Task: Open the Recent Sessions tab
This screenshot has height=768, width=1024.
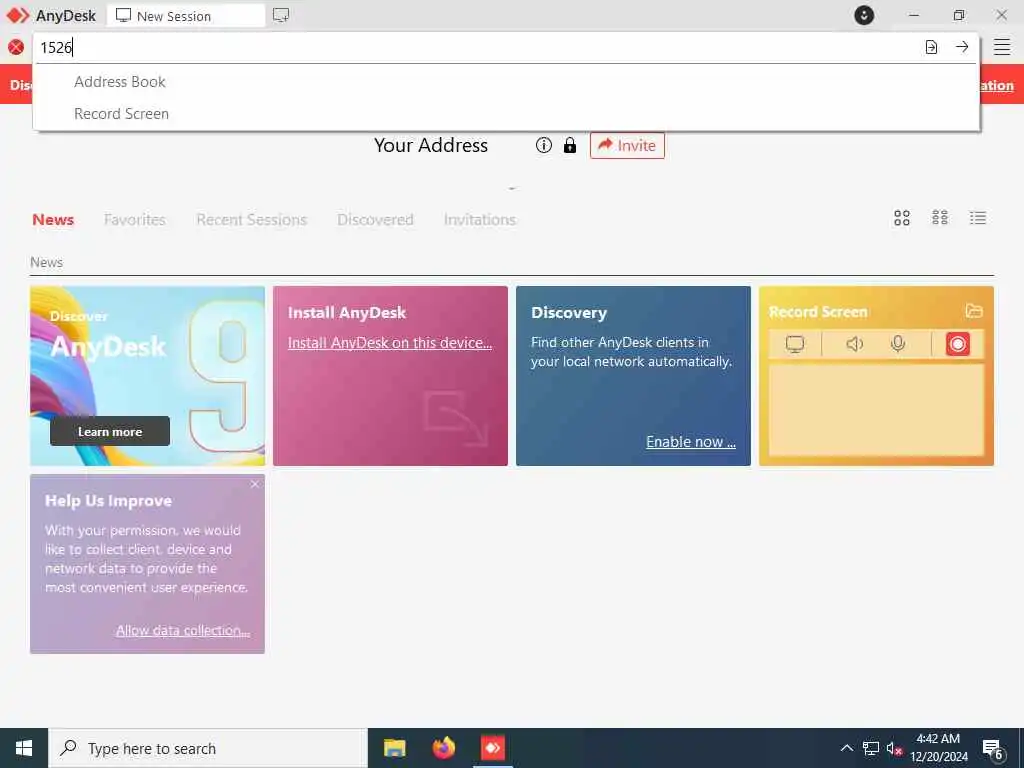Action: (x=251, y=219)
